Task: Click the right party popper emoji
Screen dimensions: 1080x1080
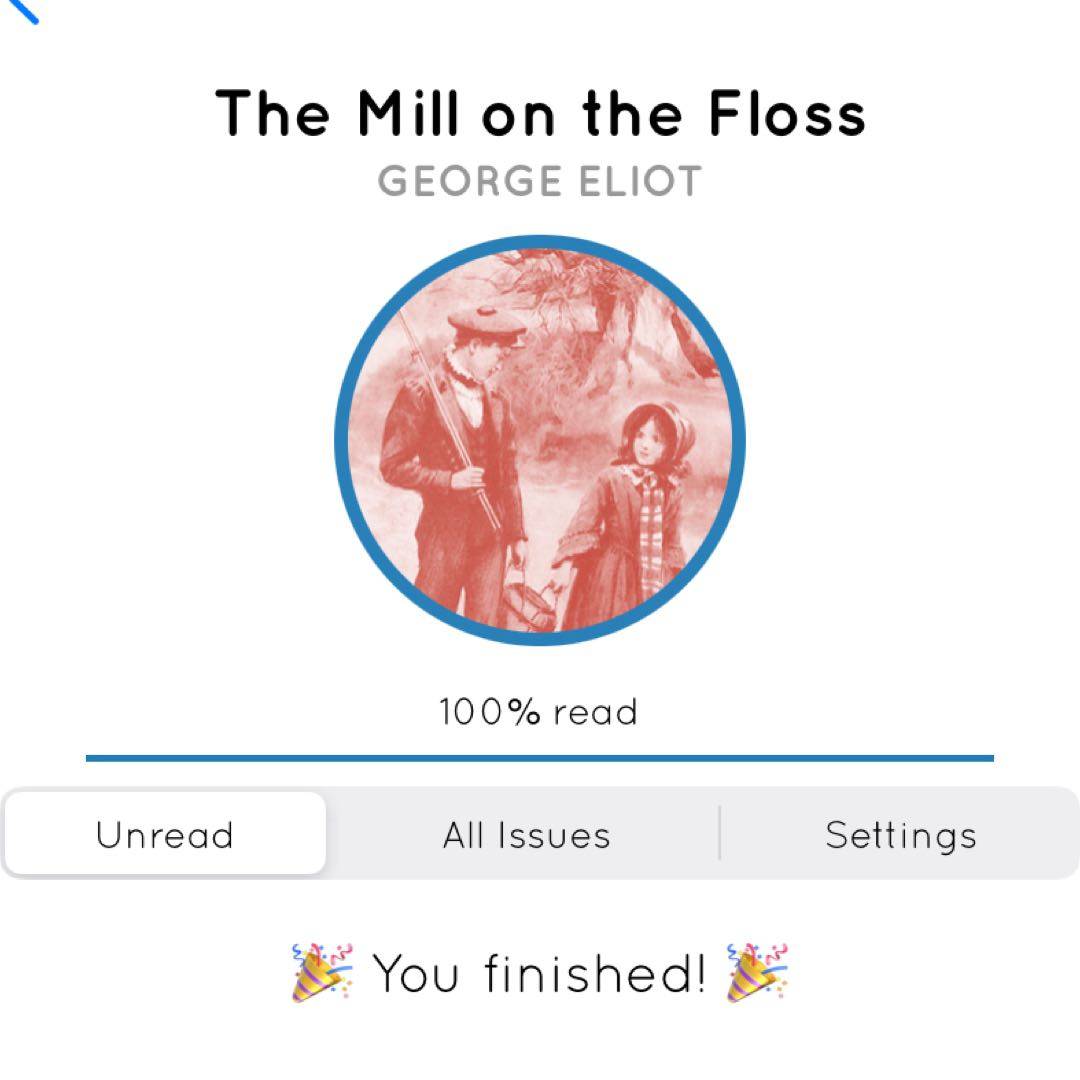Action: (758, 972)
